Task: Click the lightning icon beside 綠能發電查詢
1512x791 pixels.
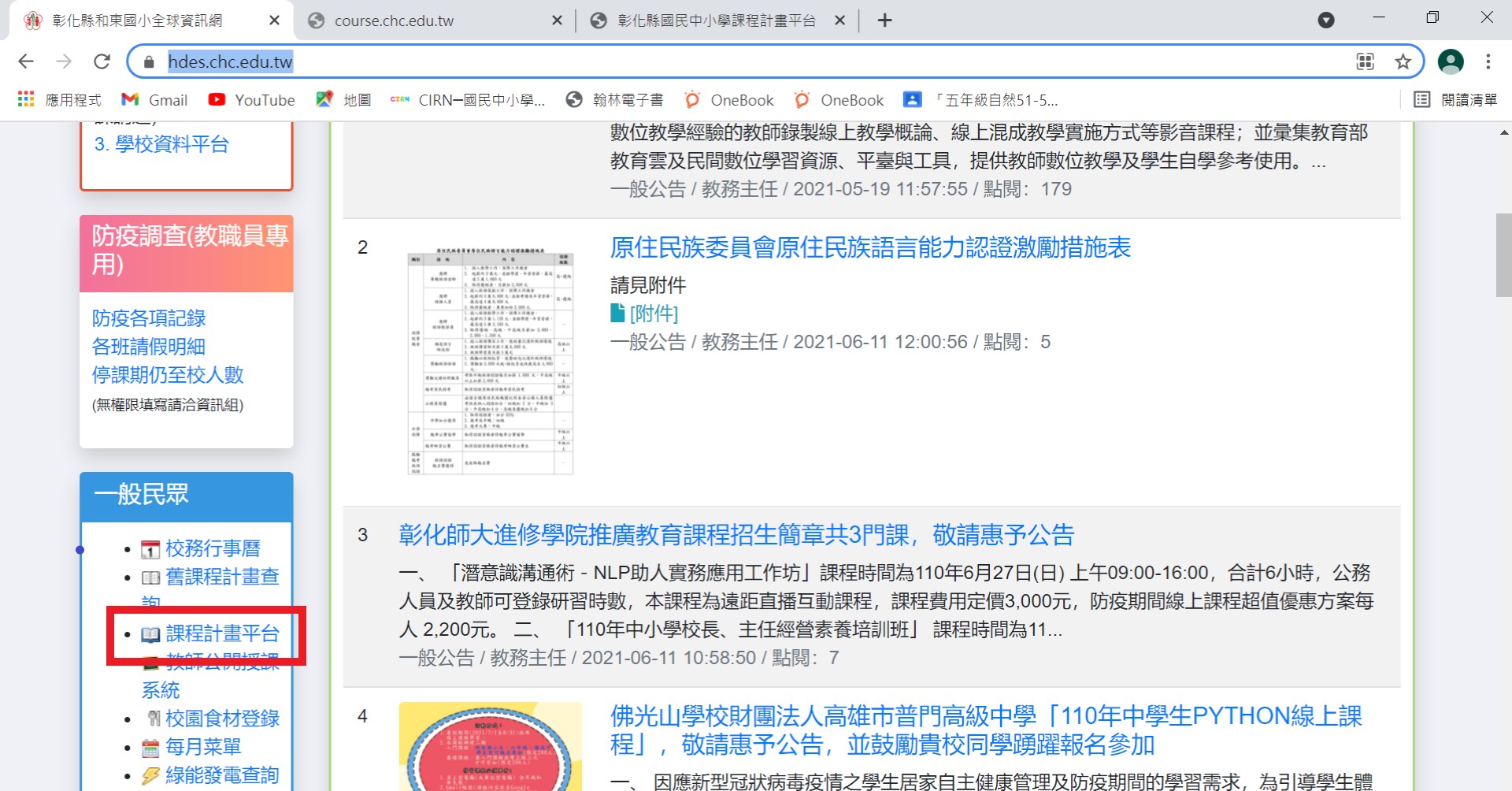Action: pyautogui.click(x=150, y=776)
